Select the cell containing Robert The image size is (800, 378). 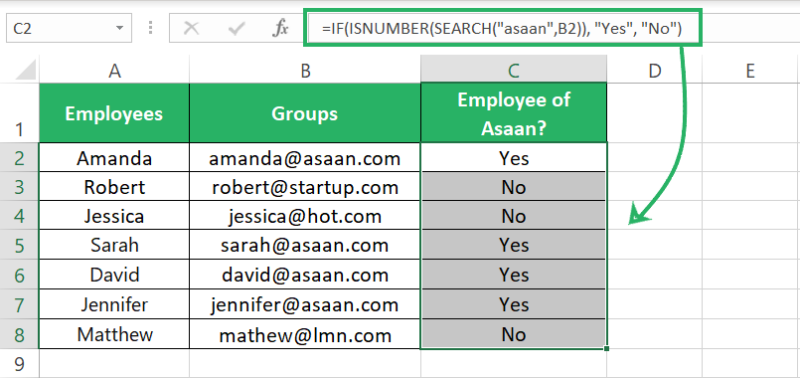[114, 187]
